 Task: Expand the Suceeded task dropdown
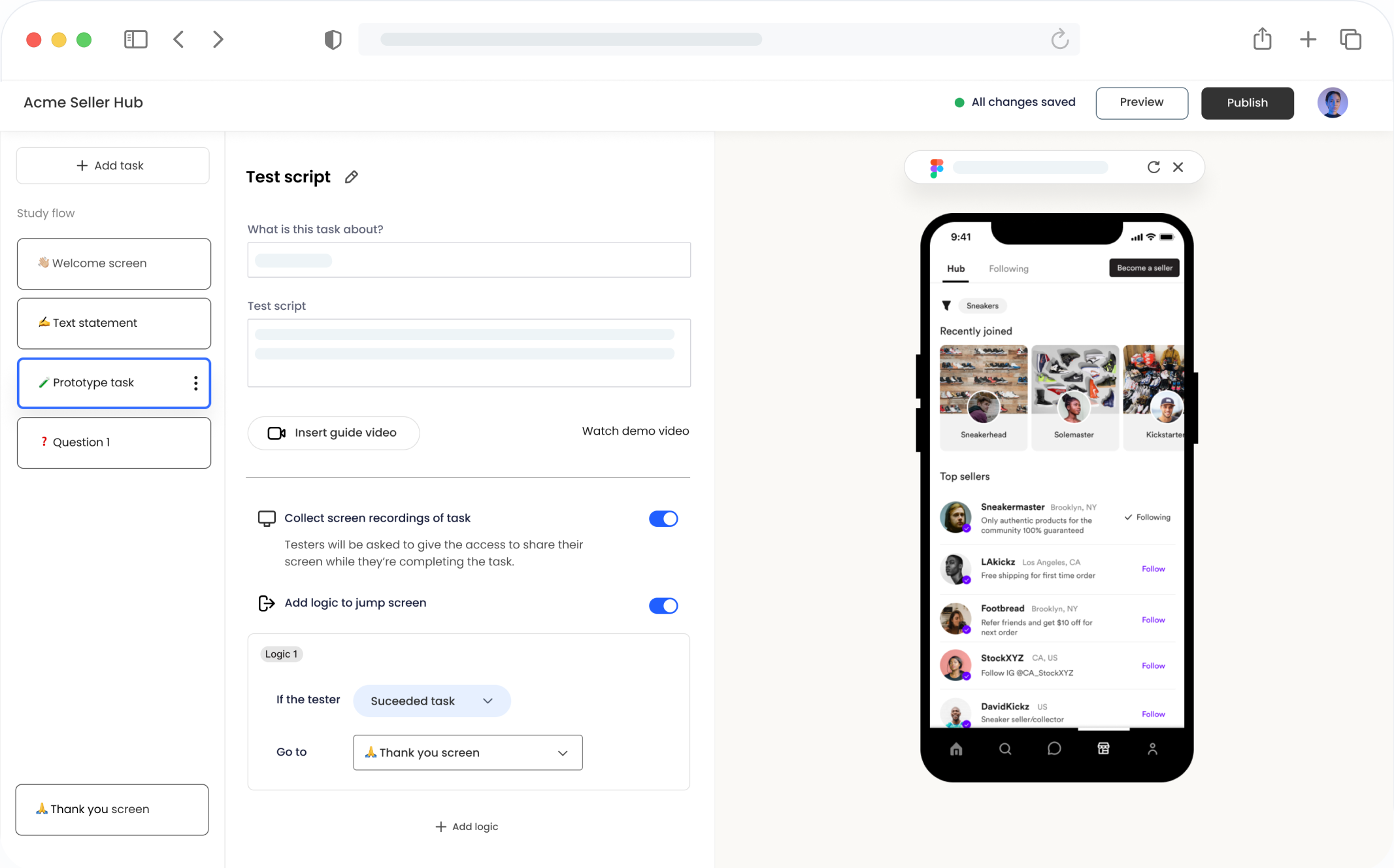point(432,701)
